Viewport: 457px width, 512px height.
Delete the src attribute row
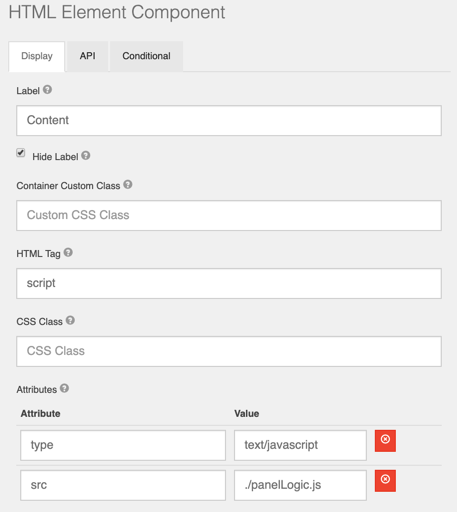(x=385, y=481)
